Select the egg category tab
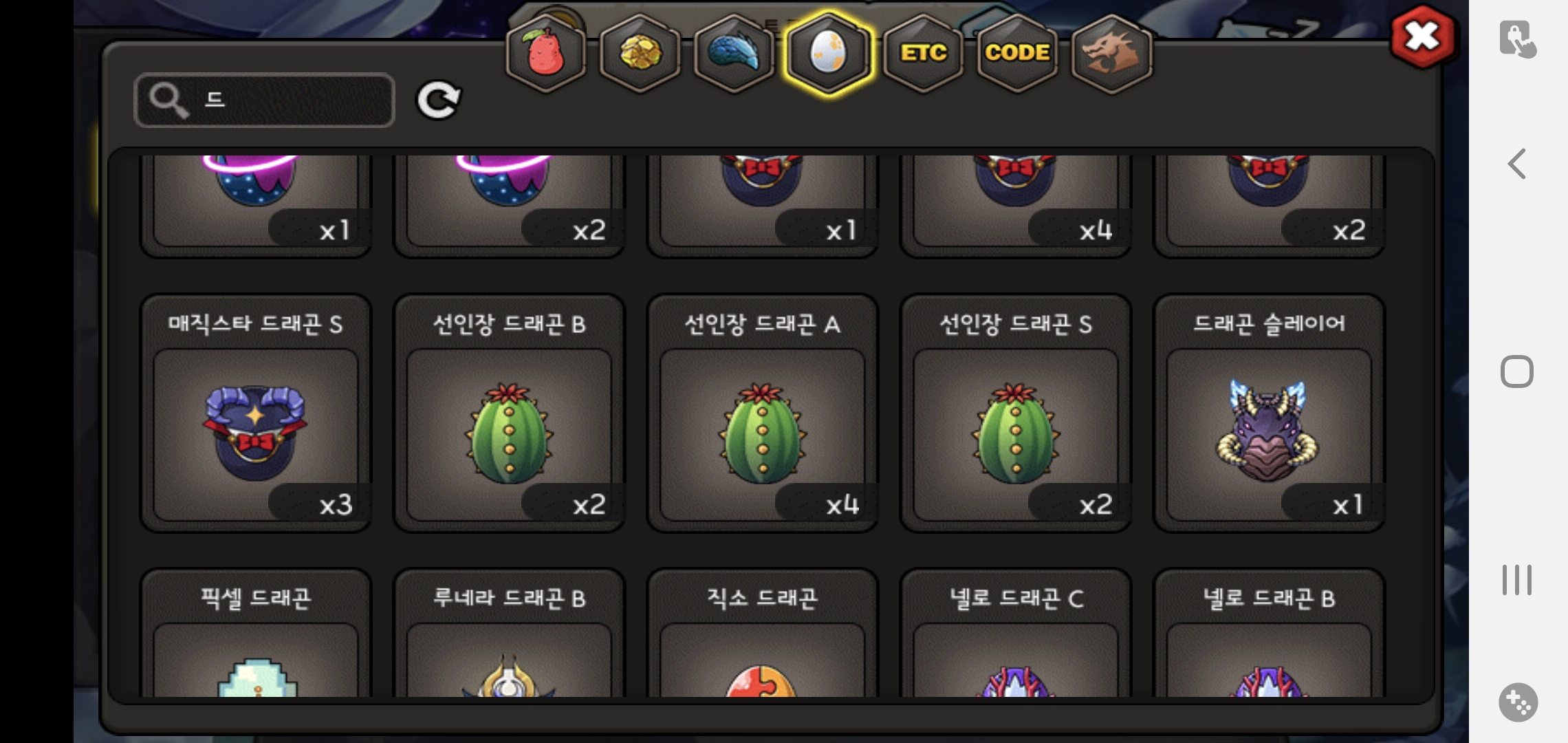This screenshot has height=743, width=1568. (829, 54)
